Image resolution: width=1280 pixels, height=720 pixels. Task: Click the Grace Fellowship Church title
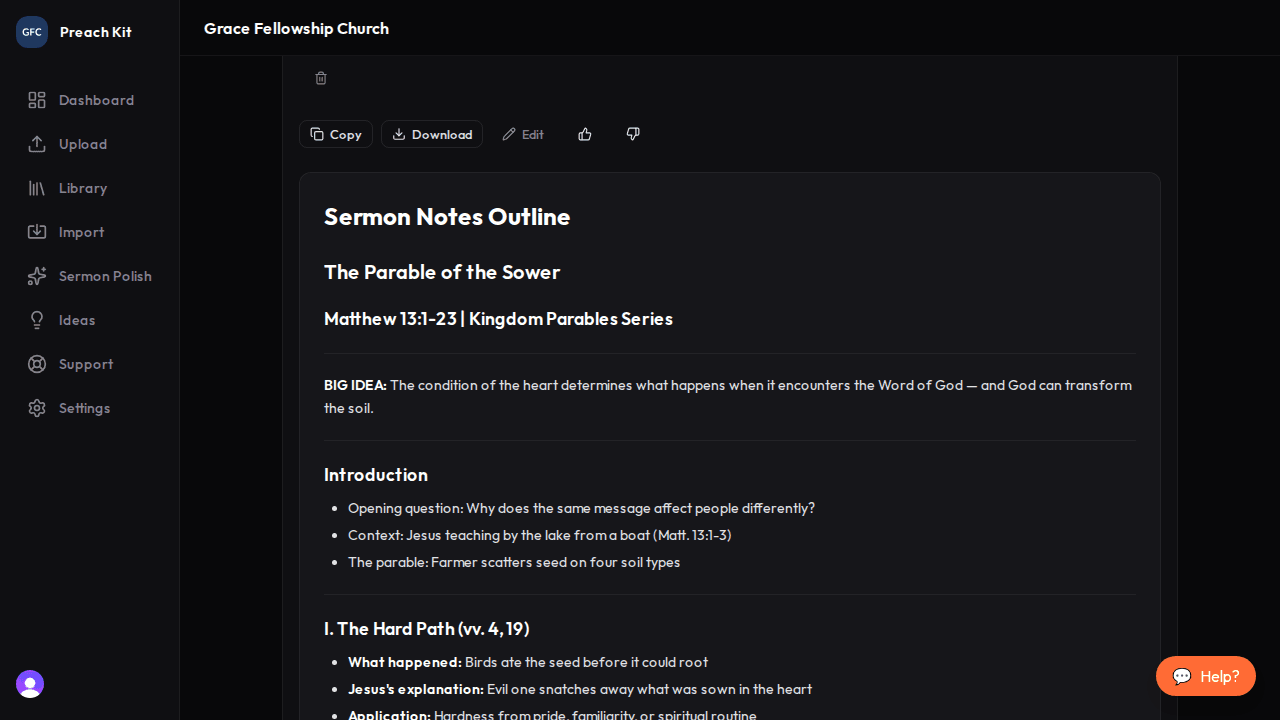[296, 28]
